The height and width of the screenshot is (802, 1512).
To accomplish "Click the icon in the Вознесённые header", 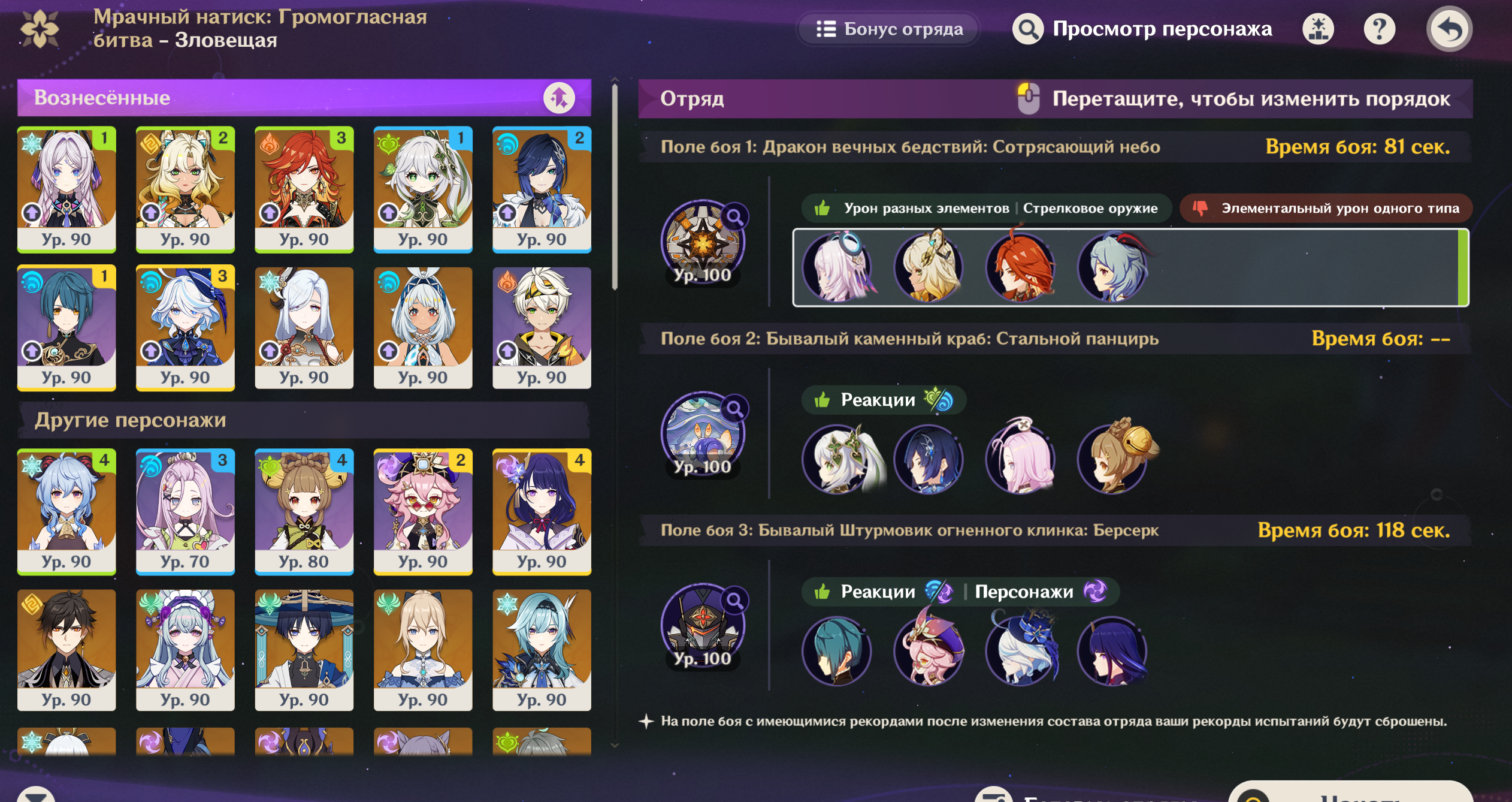I will click(x=559, y=98).
